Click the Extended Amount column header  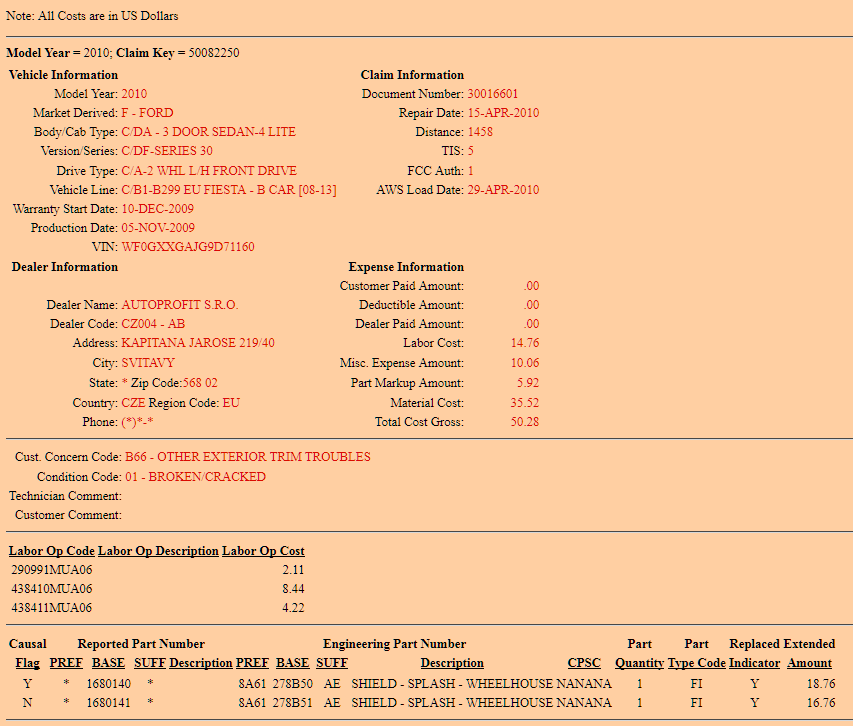click(x=809, y=663)
